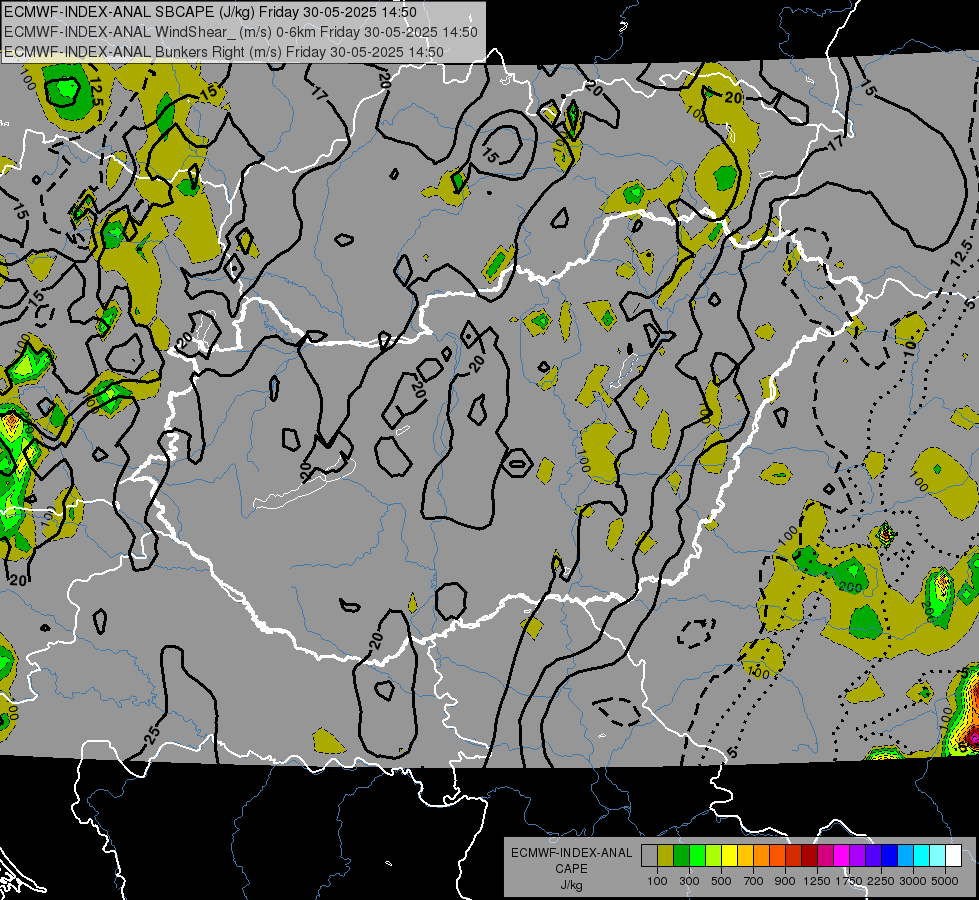Click the 700 legend scale label
The image size is (979, 900).
pyautogui.click(x=754, y=881)
